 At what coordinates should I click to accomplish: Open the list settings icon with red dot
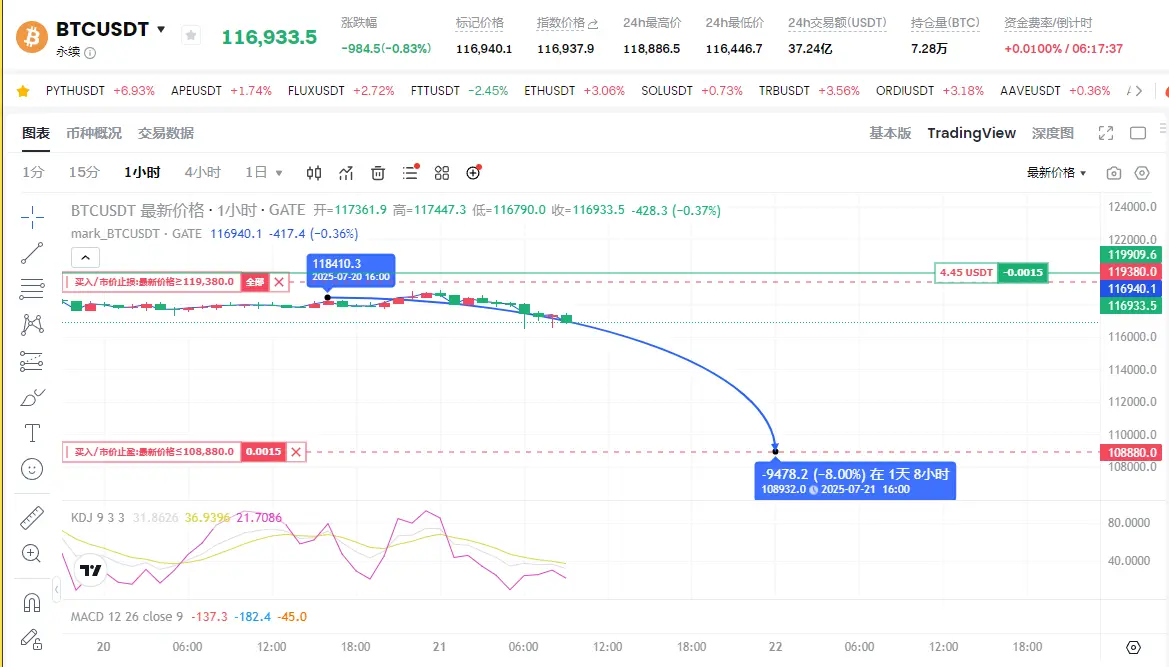click(410, 172)
